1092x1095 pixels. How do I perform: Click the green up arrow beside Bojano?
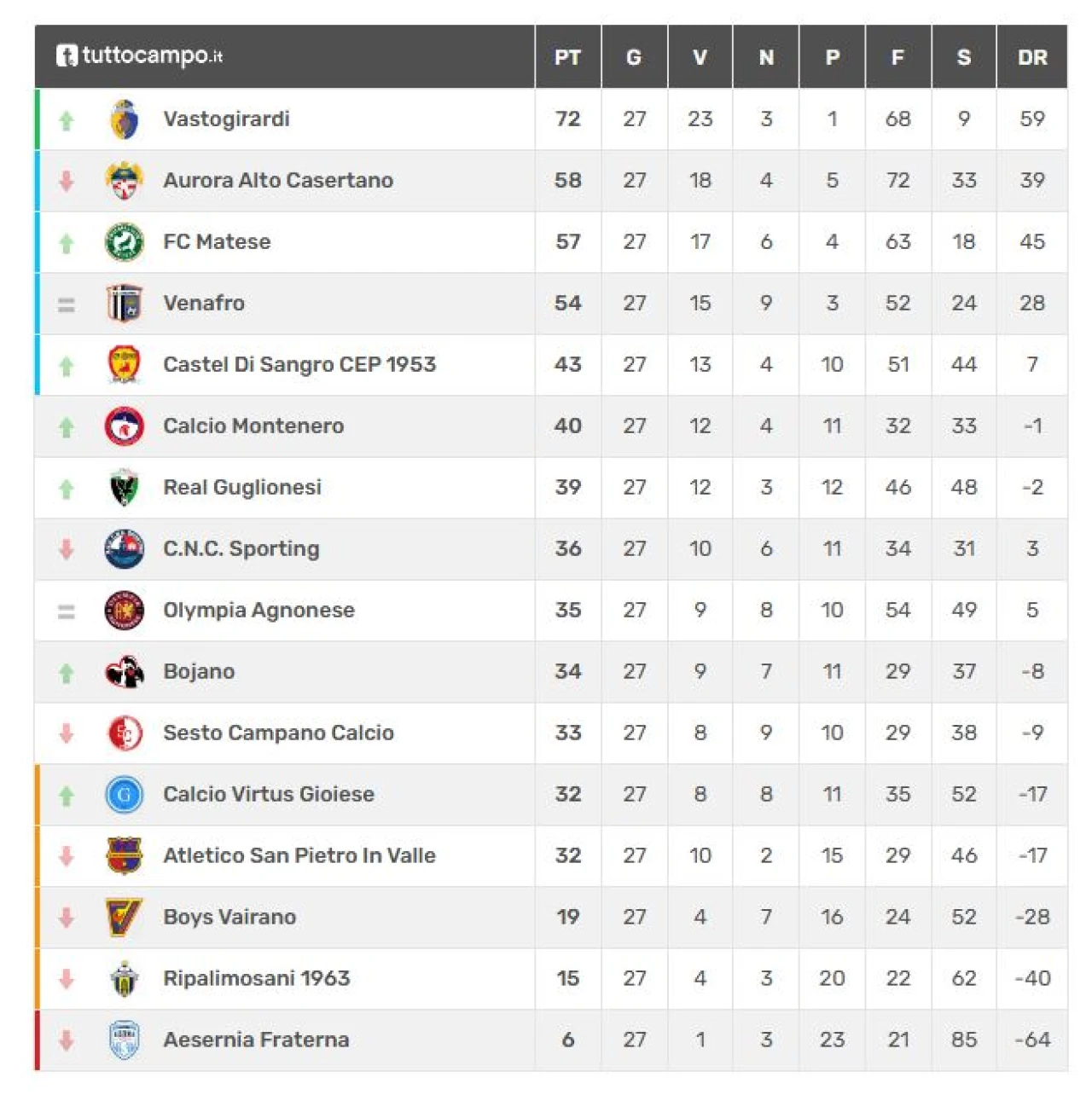click(x=67, y=673)
